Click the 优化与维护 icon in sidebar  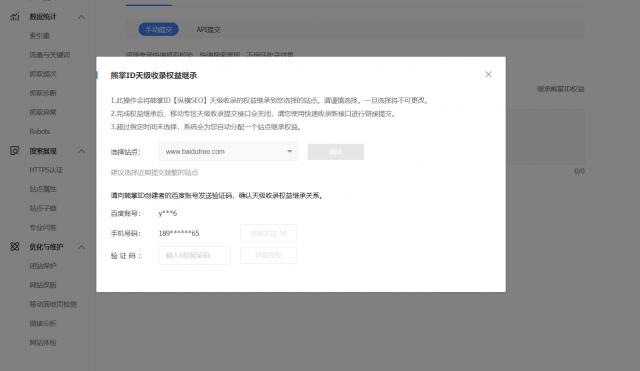(15, 247)
